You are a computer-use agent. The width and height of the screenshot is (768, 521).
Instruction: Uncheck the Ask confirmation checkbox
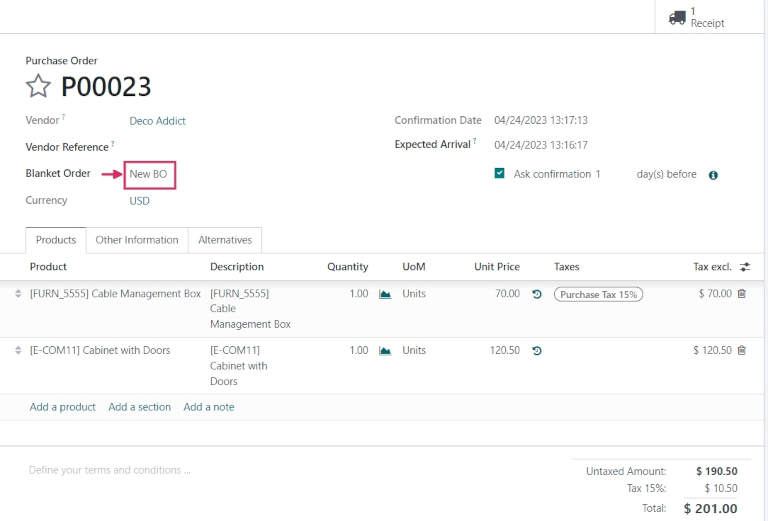pos(500,173)
